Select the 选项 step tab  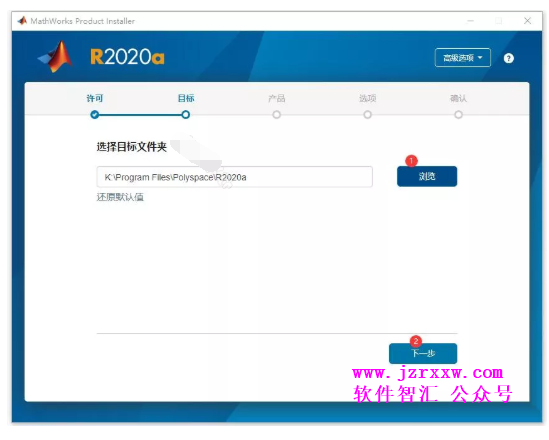tap(367, 98)
